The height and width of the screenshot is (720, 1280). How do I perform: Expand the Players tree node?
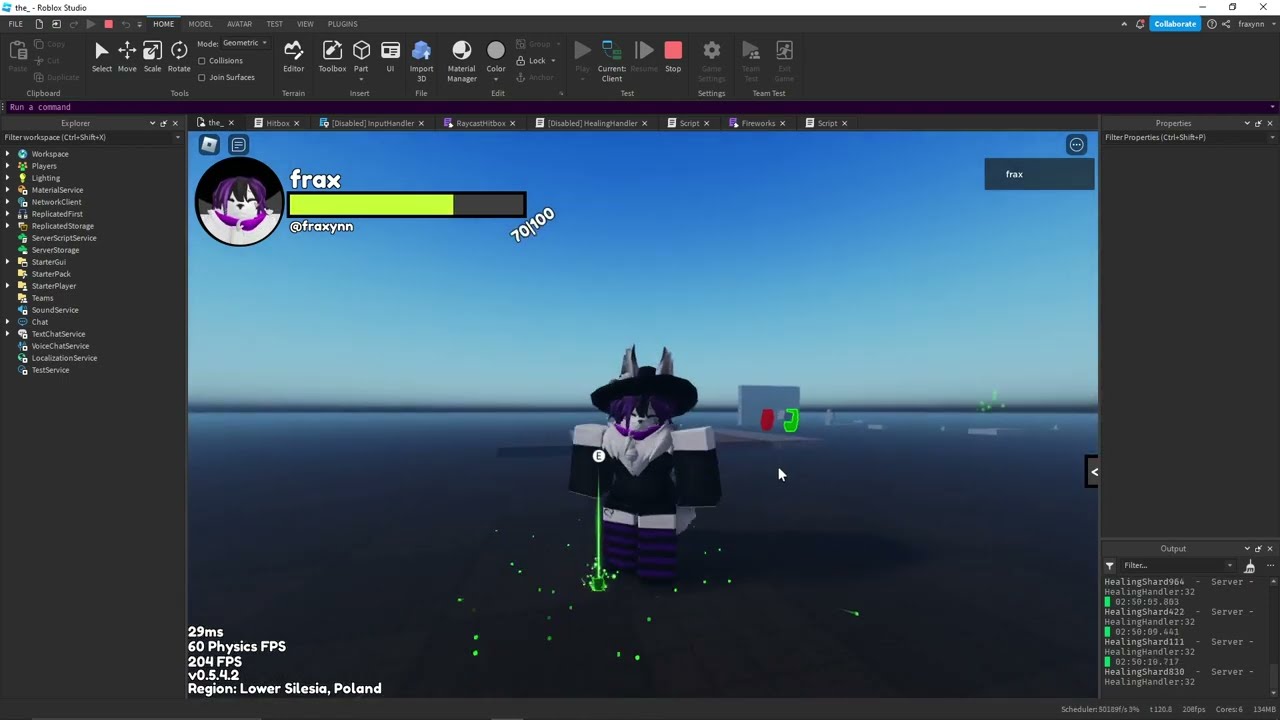8,166
